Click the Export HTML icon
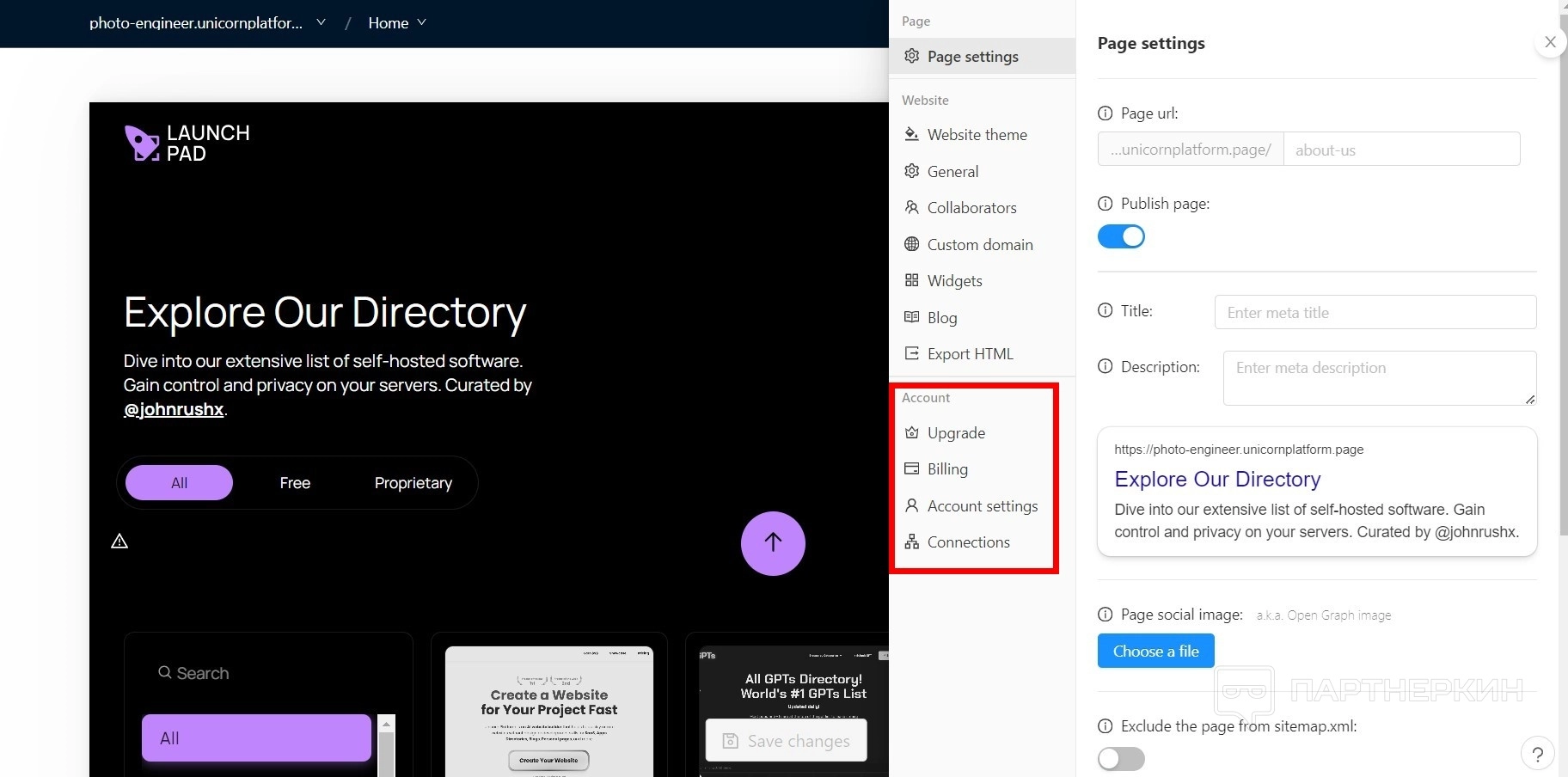This screenshot has height=777, width=1568. tap(911, 353)
